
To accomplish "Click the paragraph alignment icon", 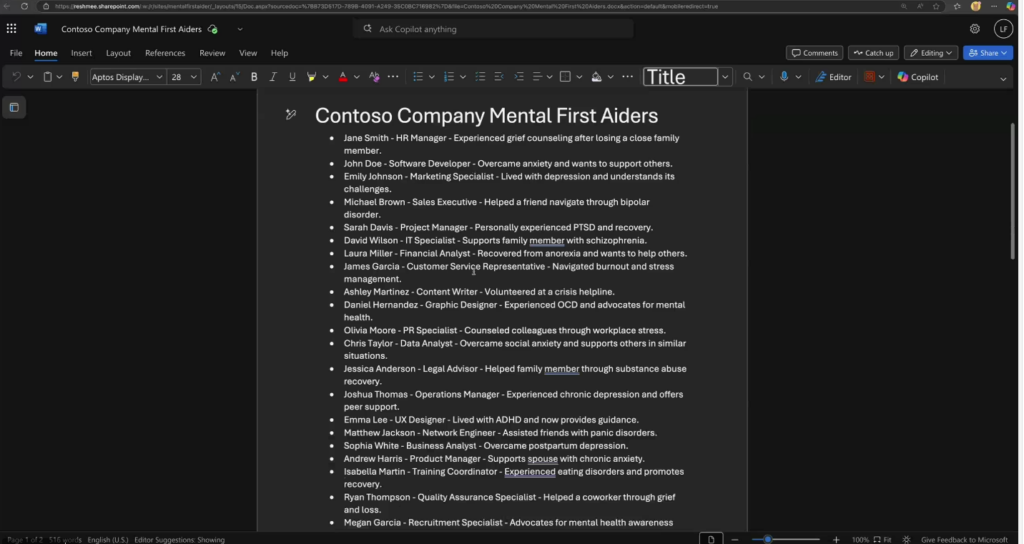I will point(537,77).
